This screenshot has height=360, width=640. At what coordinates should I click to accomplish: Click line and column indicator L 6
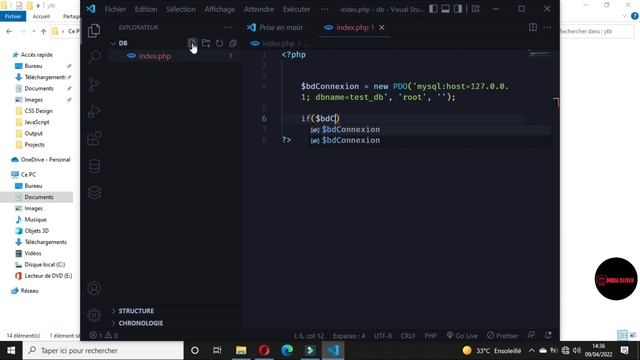click(309, 336)
